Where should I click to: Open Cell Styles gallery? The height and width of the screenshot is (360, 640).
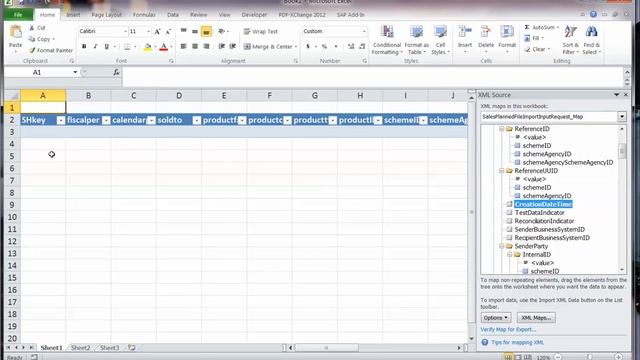[440, 40]
